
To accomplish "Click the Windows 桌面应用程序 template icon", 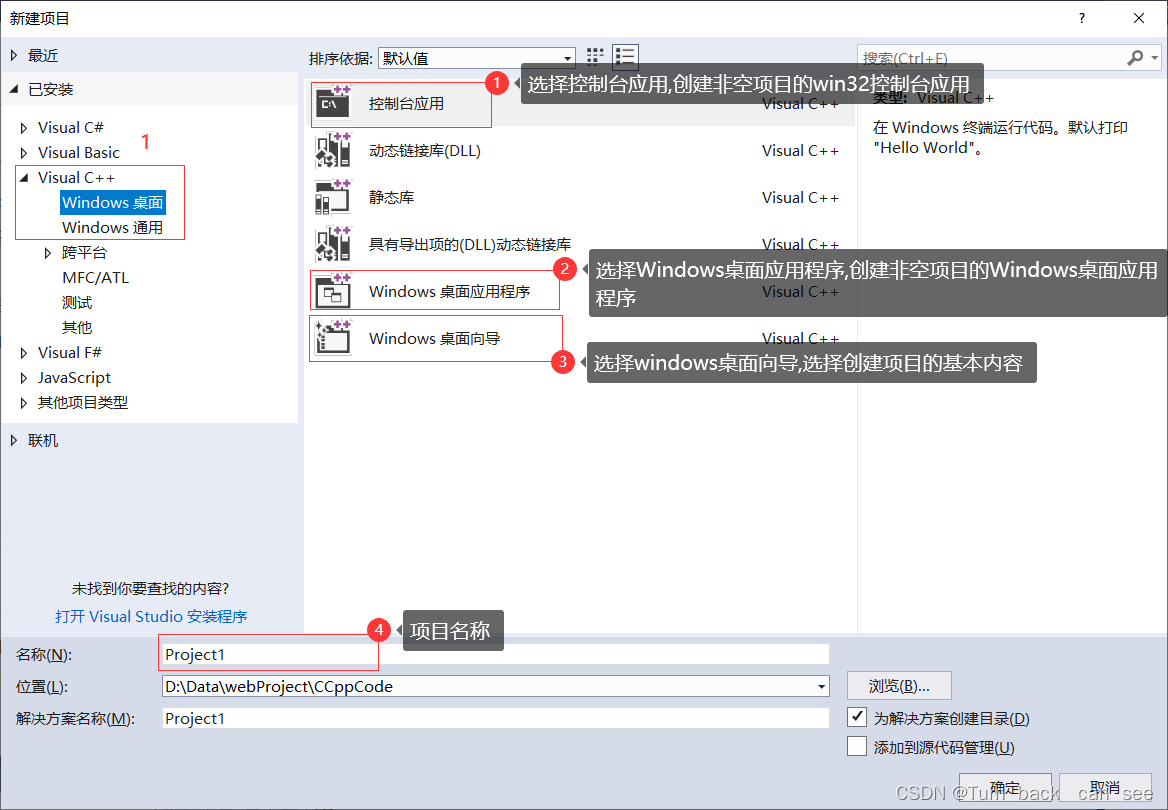I will tap(332, 291).
